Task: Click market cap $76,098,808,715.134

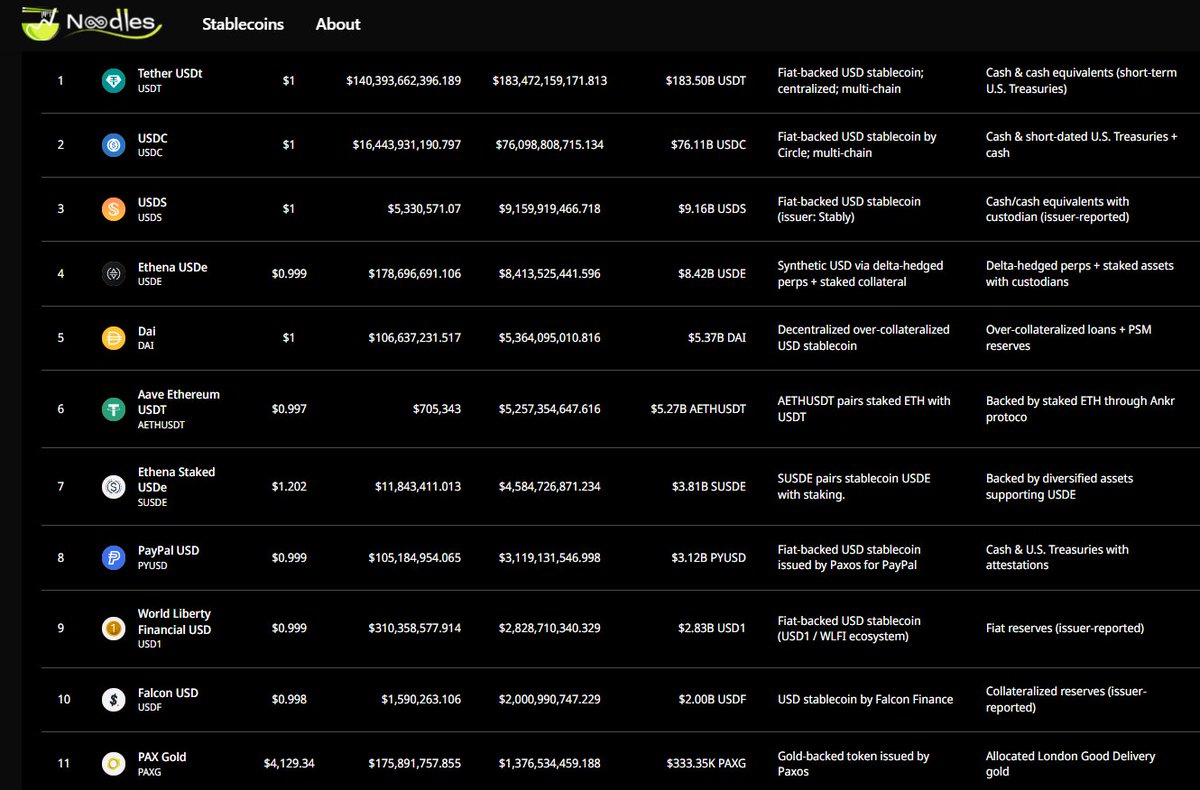Action: (550, 145)
